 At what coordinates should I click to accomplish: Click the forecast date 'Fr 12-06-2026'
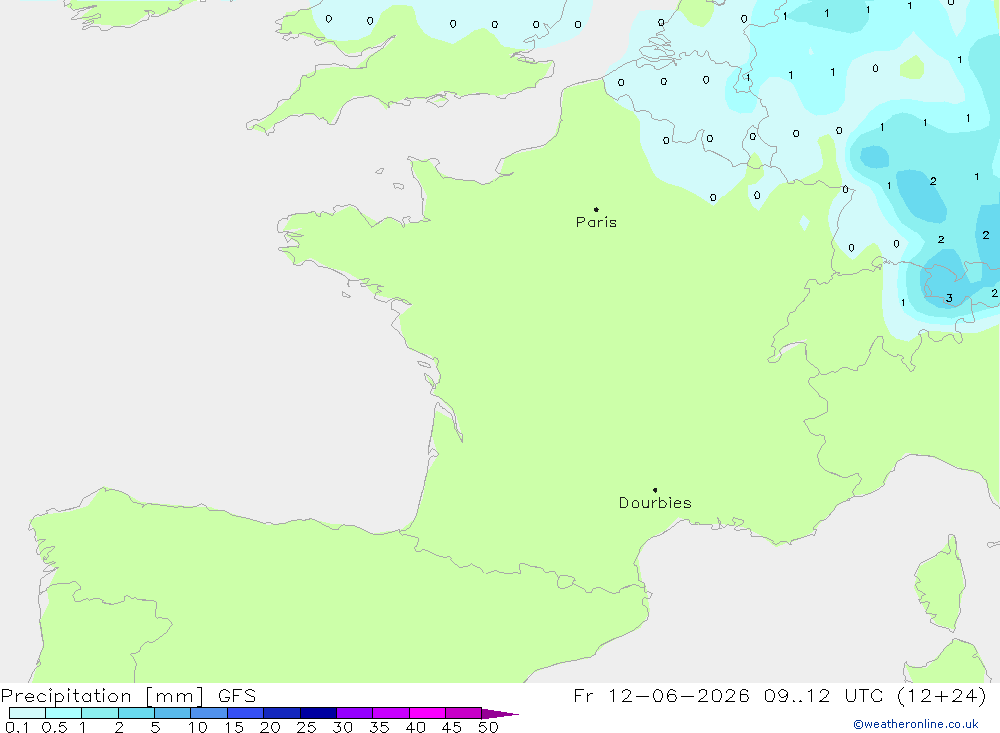coord(661,695)
